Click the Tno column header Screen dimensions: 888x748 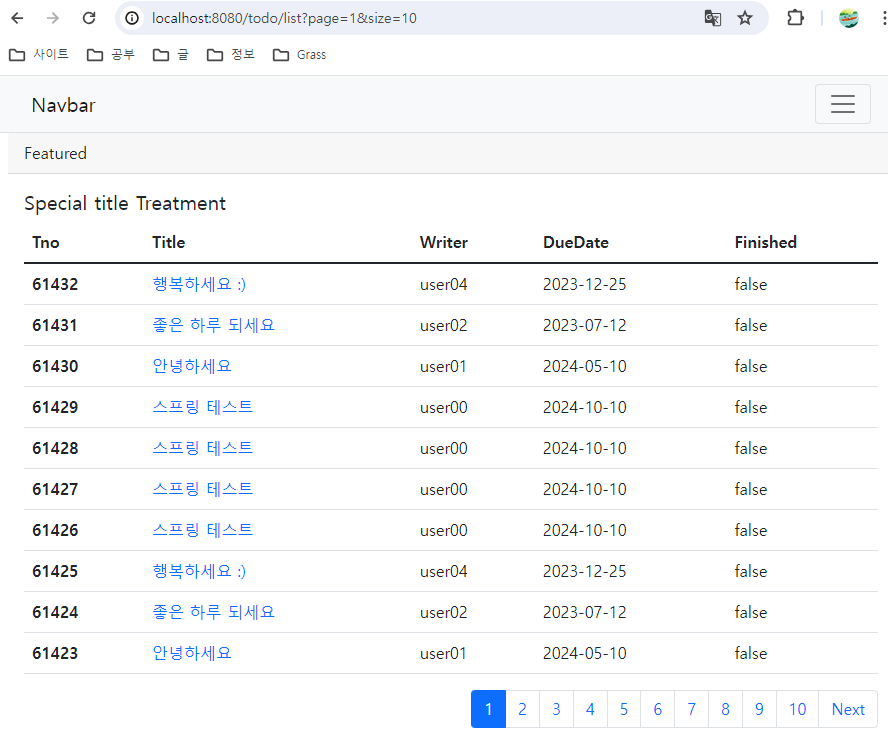(x=46, y=242)
